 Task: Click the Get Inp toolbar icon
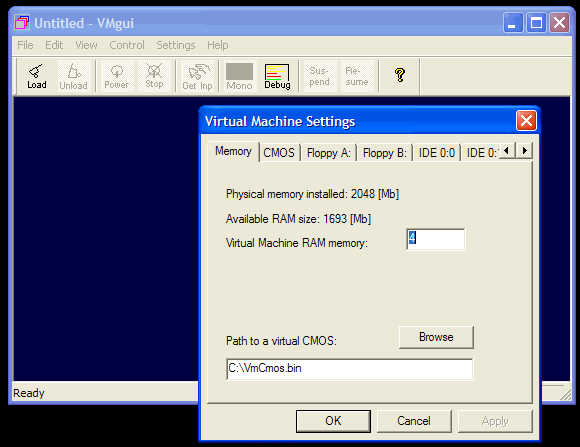coord(197,76)
